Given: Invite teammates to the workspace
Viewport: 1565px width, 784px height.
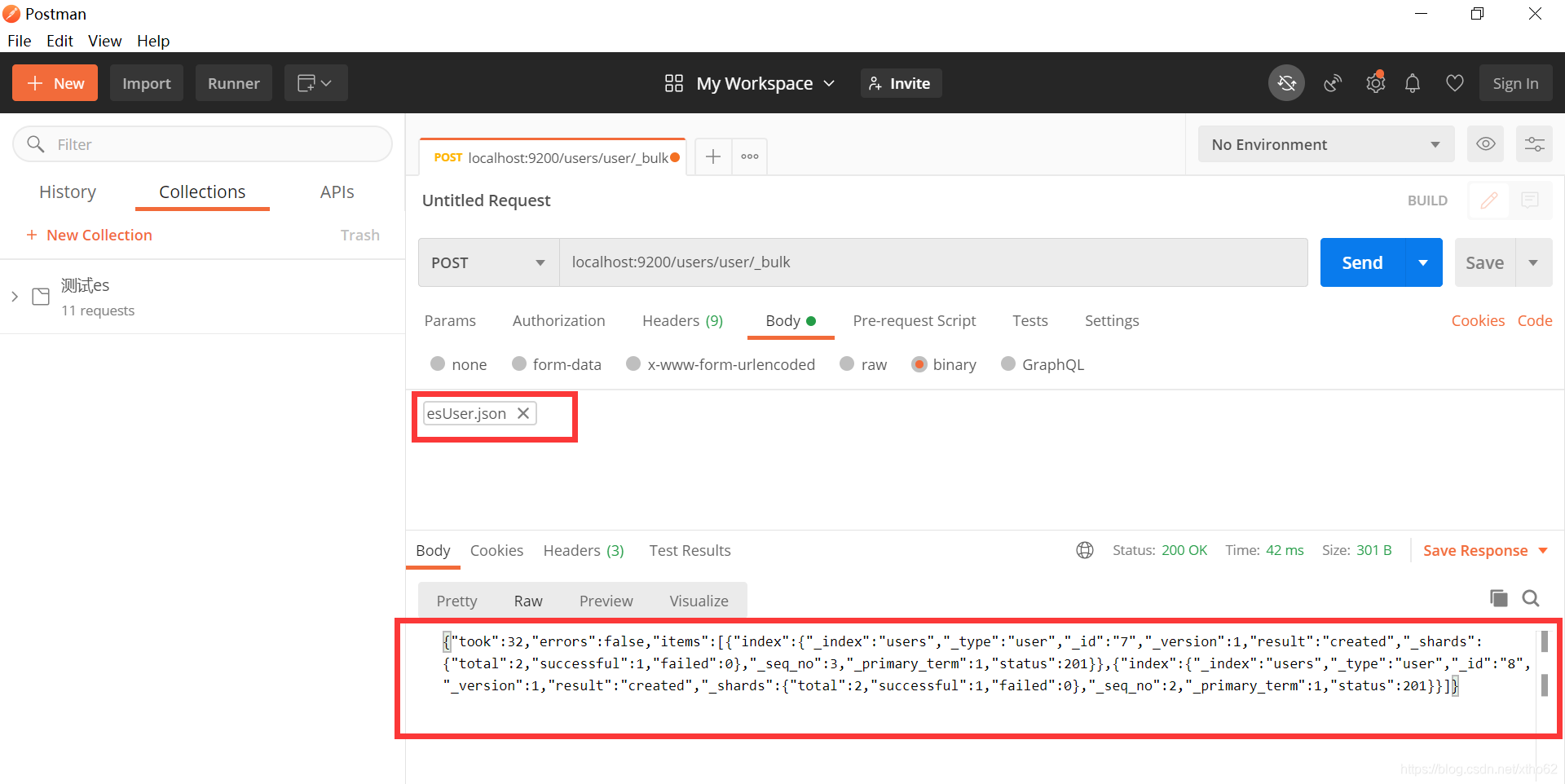Looking at the screenshot, I should [901, 83].
